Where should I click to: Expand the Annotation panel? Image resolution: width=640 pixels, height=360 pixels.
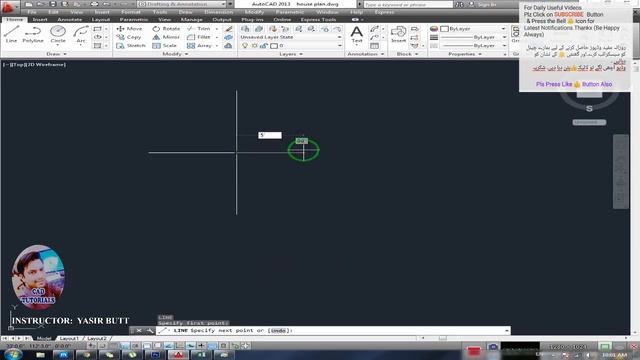(x=365, y=54)
